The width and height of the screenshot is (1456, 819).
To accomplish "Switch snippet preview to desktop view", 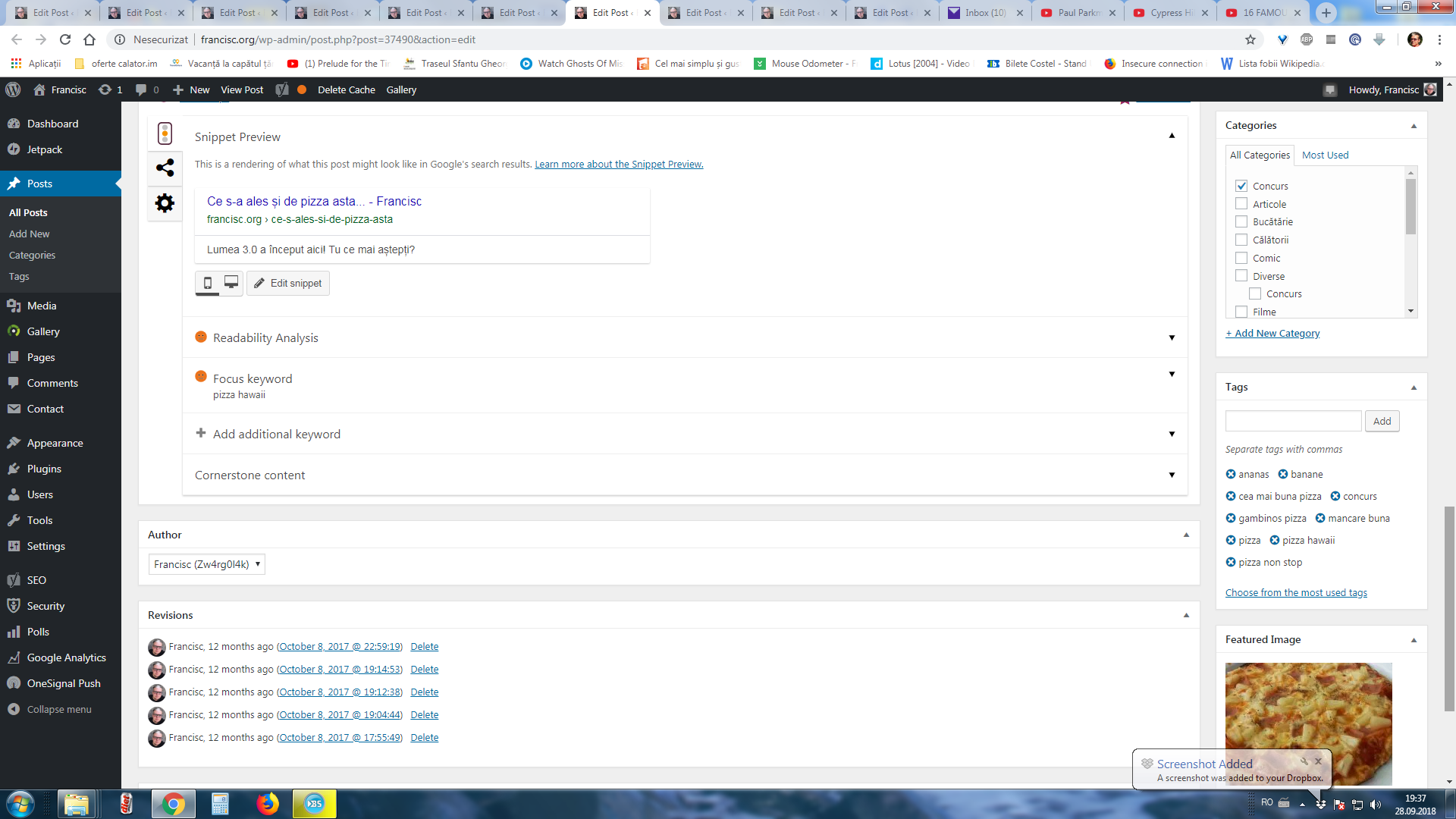I will (231, 283).
